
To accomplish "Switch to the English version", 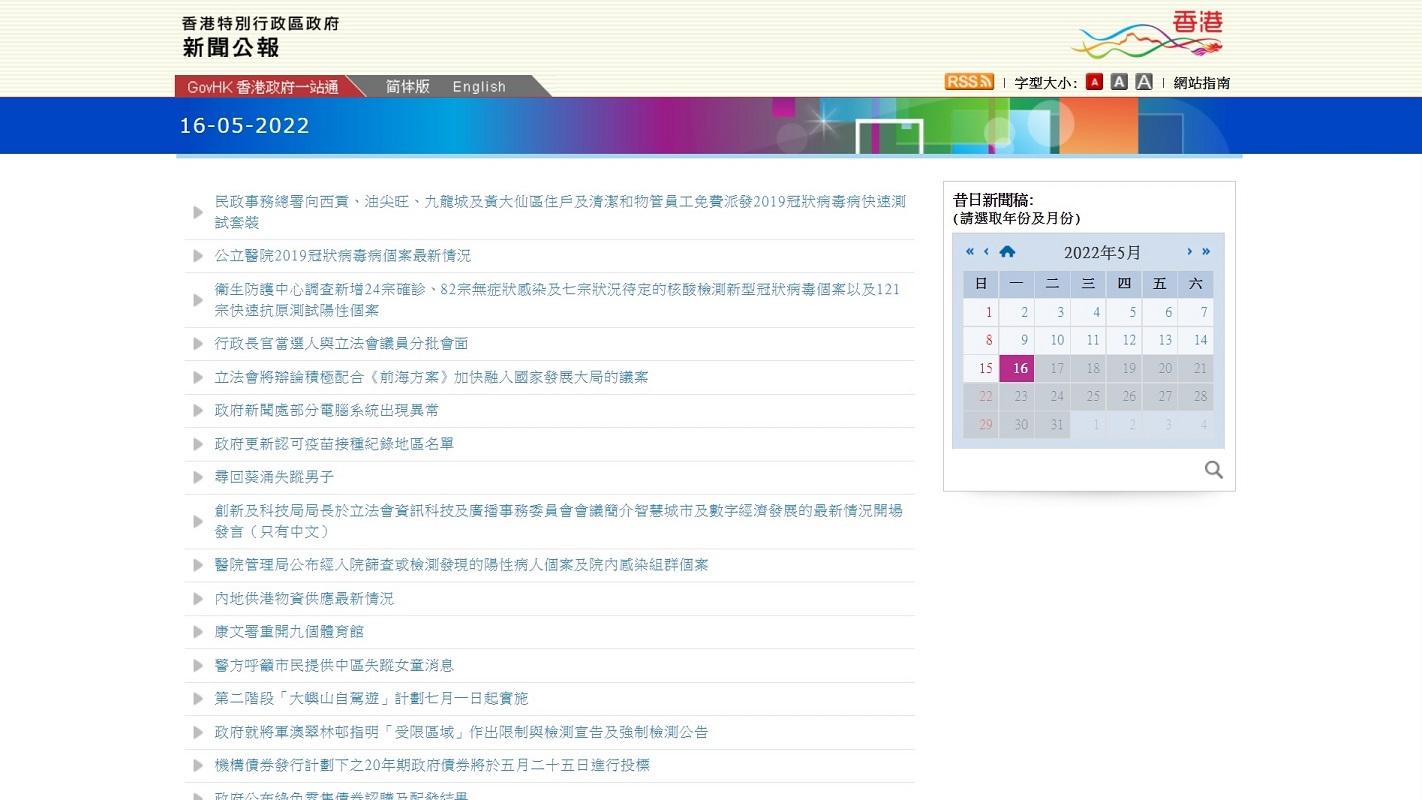I will 478,86.
